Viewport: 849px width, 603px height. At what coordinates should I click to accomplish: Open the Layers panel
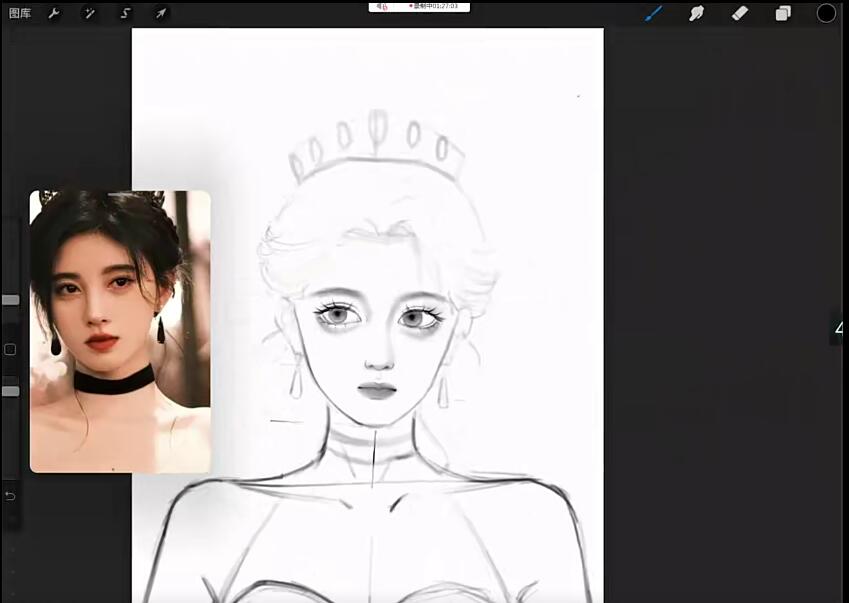[x=783, y=13]
